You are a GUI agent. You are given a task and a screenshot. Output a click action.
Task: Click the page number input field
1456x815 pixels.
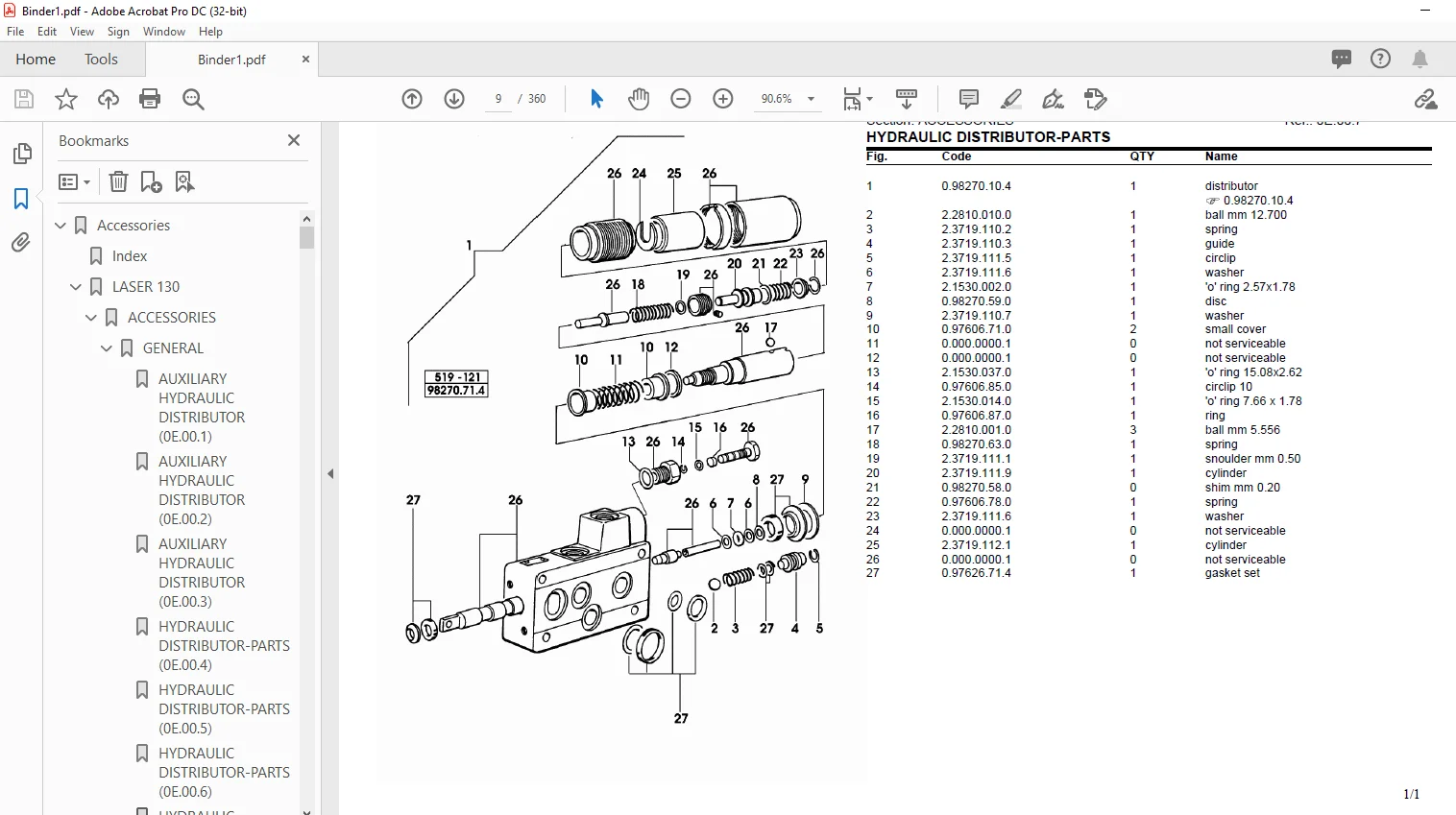coord(497,99)
